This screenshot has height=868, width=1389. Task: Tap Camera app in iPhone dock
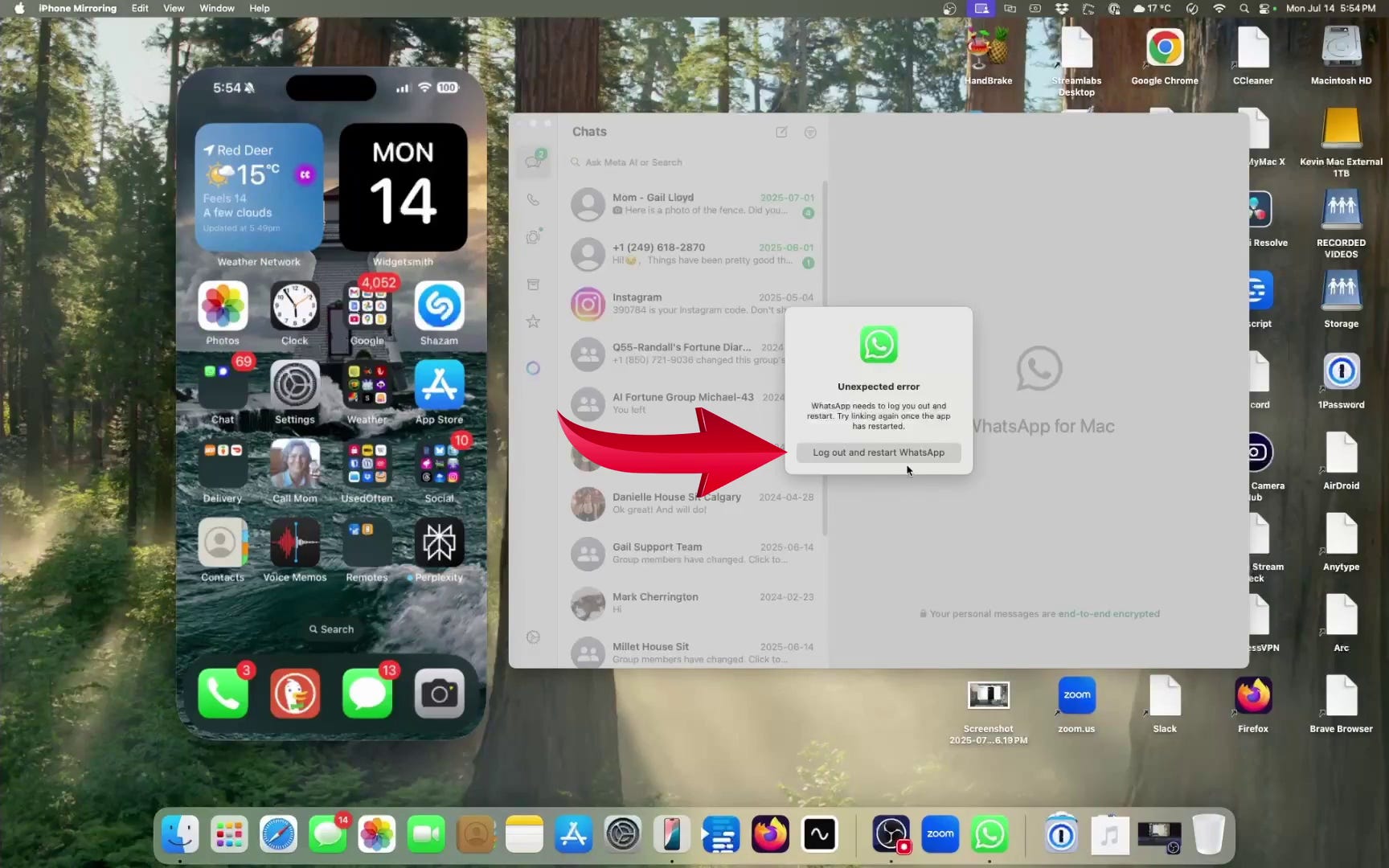(x=439, y=693)
